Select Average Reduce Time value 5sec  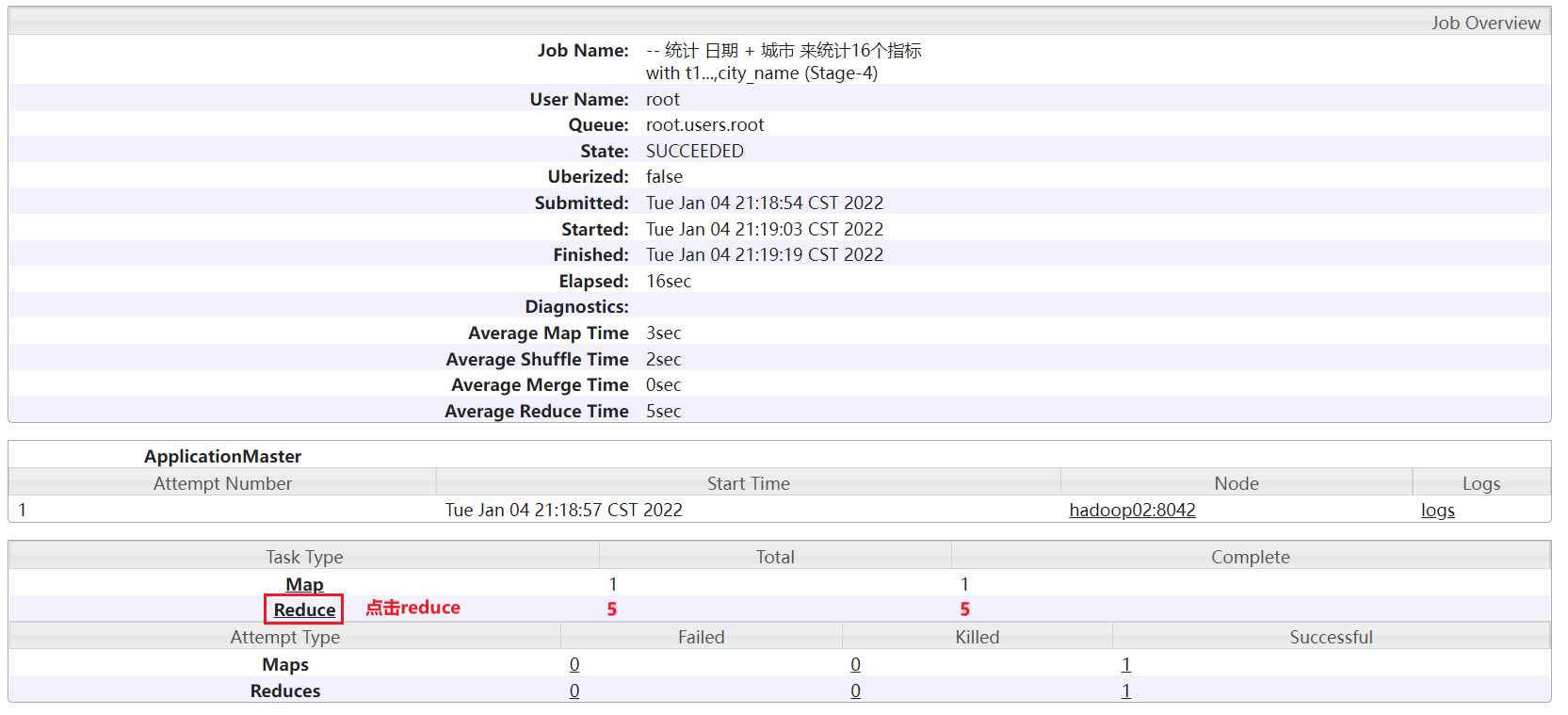[x=663, y=411]
